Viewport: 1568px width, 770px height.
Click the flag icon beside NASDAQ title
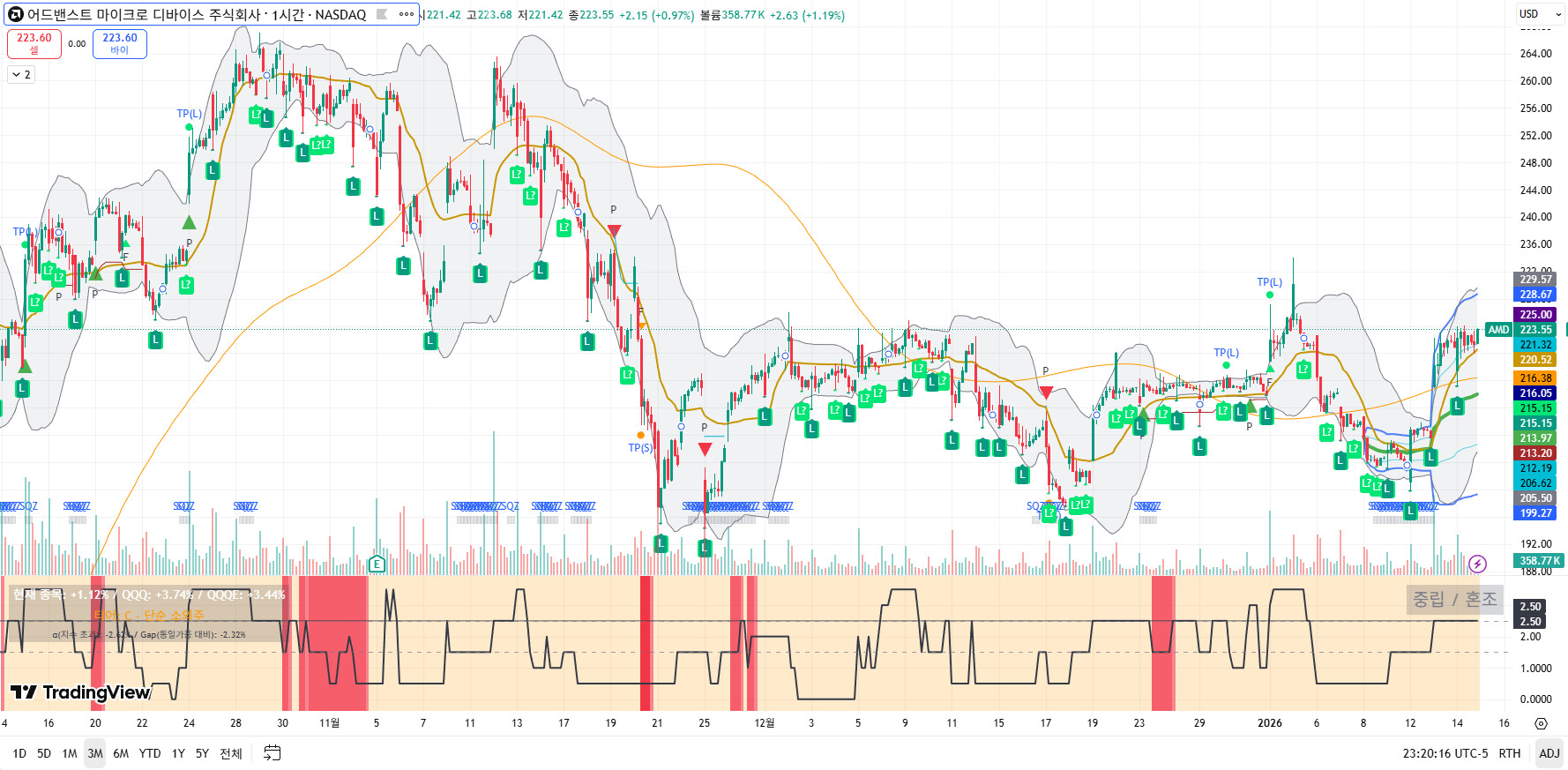[x=382, y=14]
